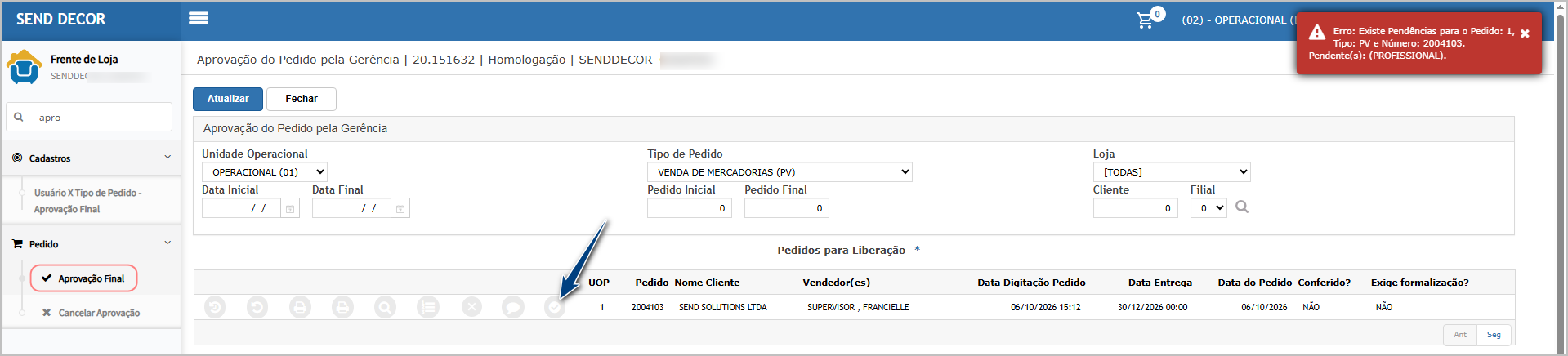This screenshot has height=356, width=1568.
Task: Click the 06/10/2026 15:12 date cell
Action: point(1045,307)
